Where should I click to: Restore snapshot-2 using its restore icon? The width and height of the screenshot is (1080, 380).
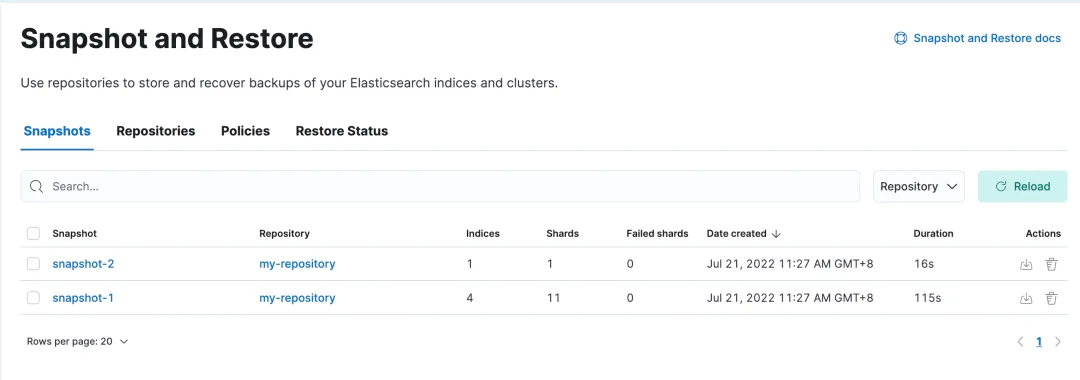pos(1026,264)
